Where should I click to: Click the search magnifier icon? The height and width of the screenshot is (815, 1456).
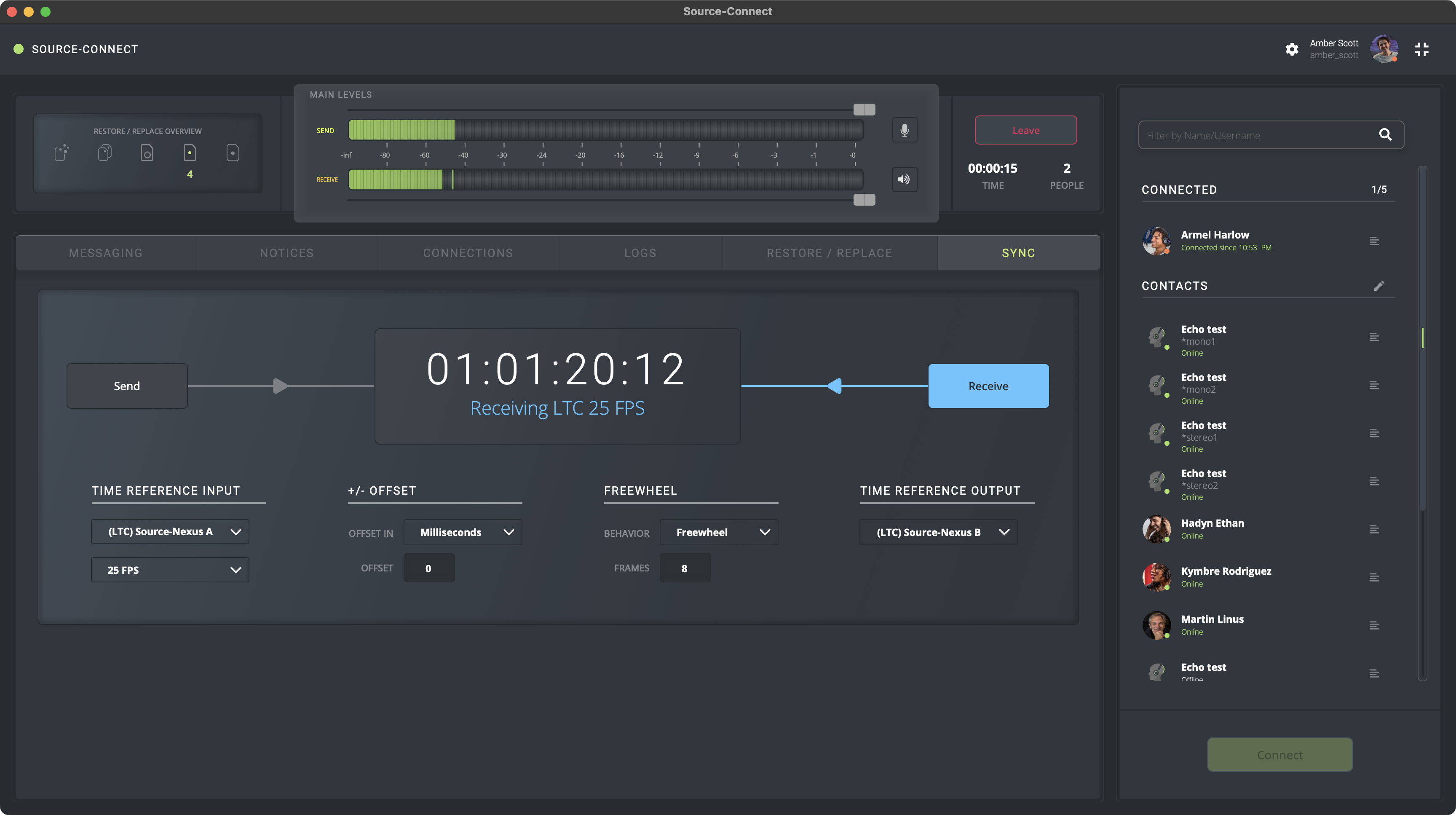click(1385, 134)
